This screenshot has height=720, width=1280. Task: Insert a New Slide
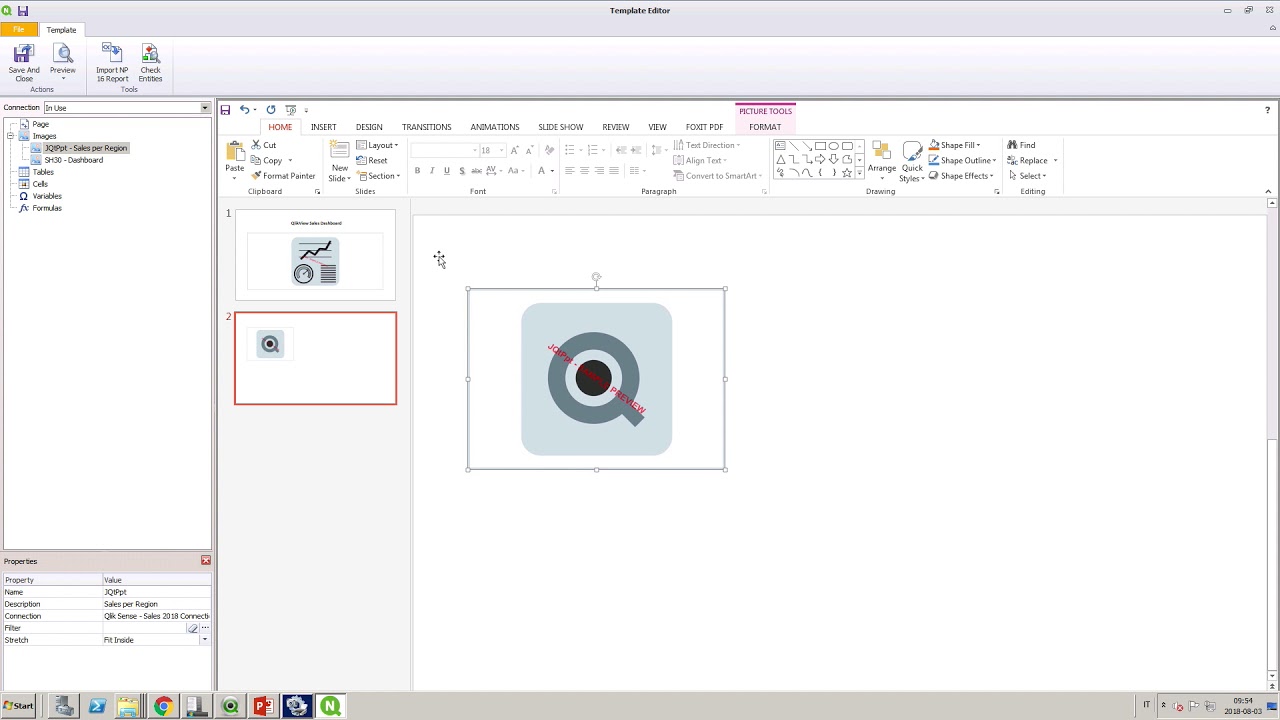click(340, 161)
